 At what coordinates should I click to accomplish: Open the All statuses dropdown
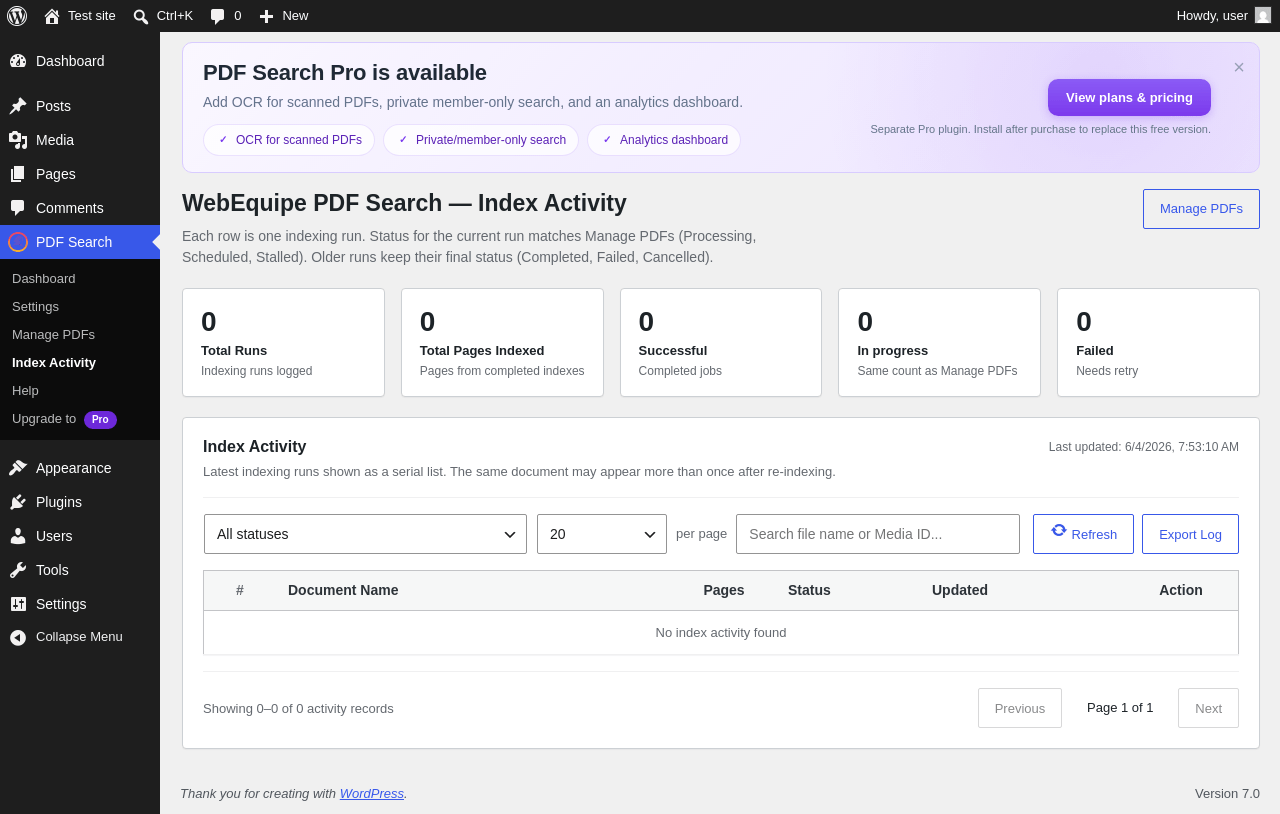(x=365, y=534)
